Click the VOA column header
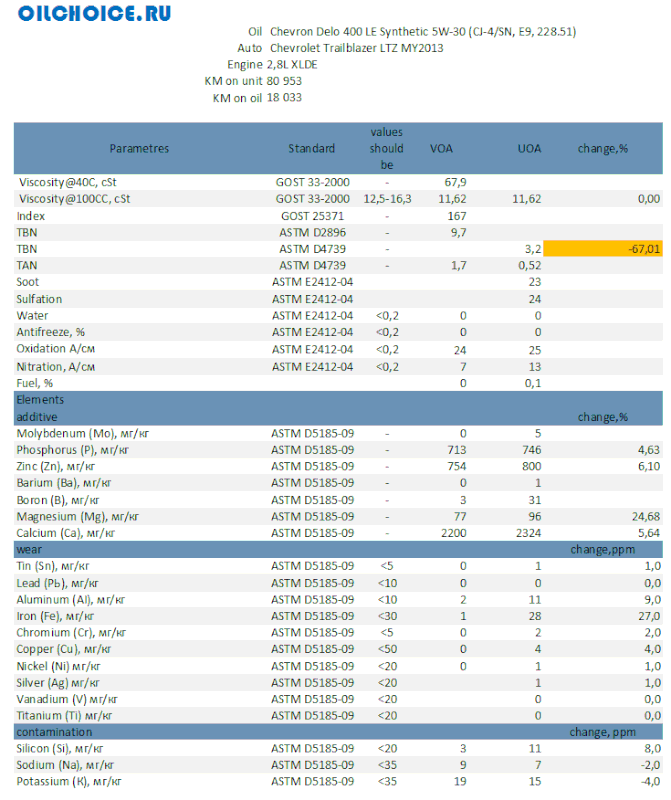The height and width of the screenshot is (800, 671). tap(441, 148)
